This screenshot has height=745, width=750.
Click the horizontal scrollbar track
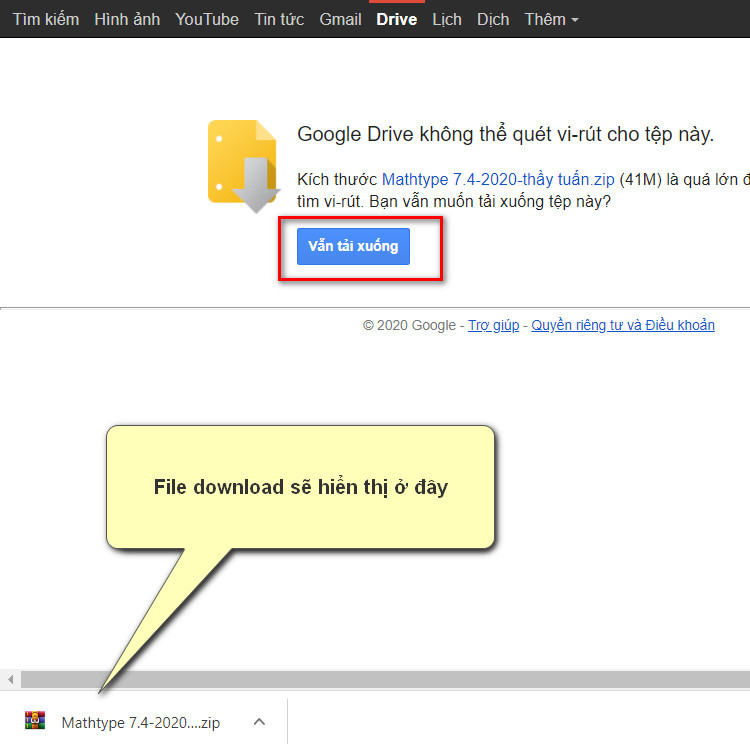[x=385, y=679]
